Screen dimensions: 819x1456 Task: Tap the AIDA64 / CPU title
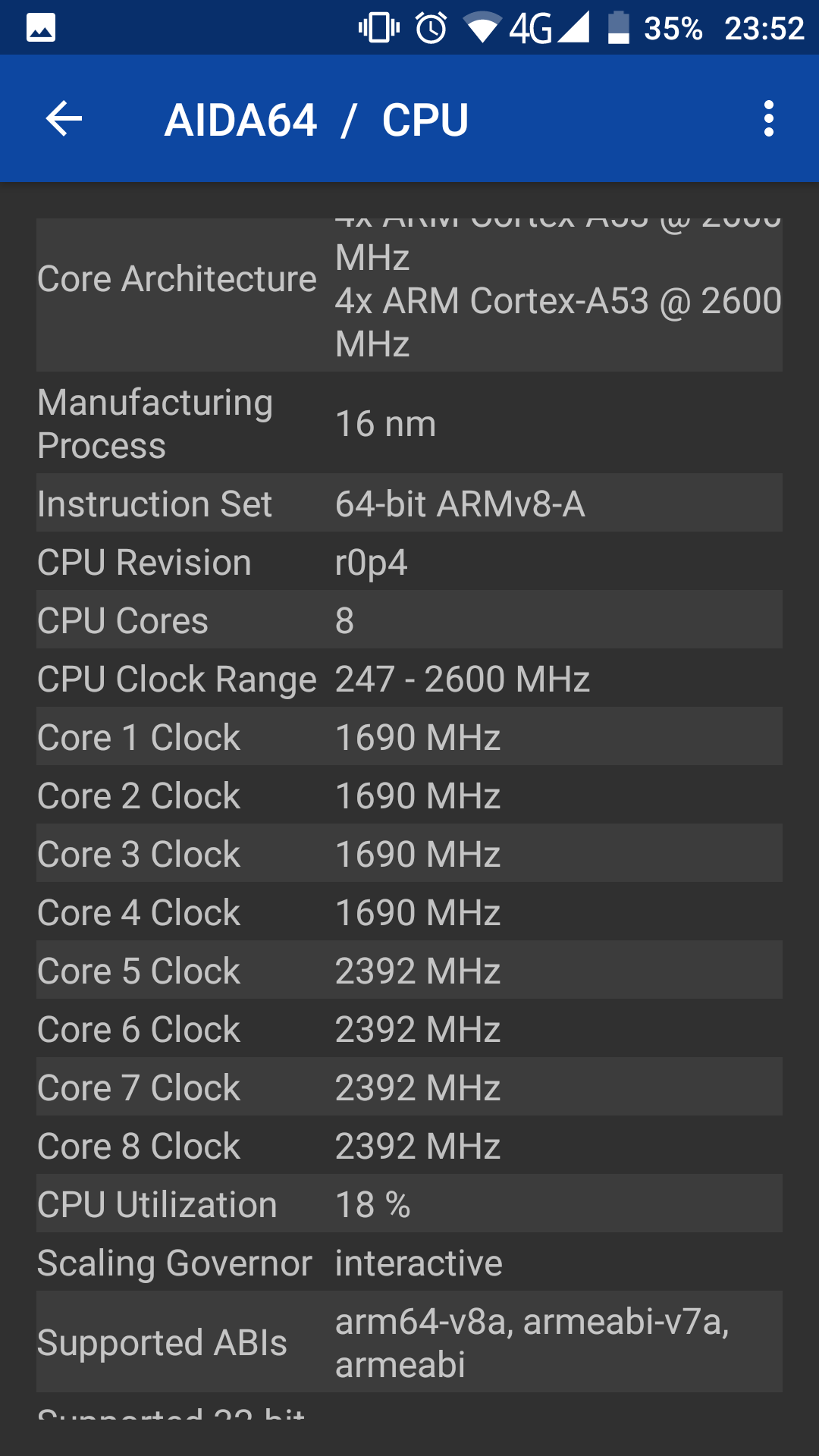click(317, 120)
